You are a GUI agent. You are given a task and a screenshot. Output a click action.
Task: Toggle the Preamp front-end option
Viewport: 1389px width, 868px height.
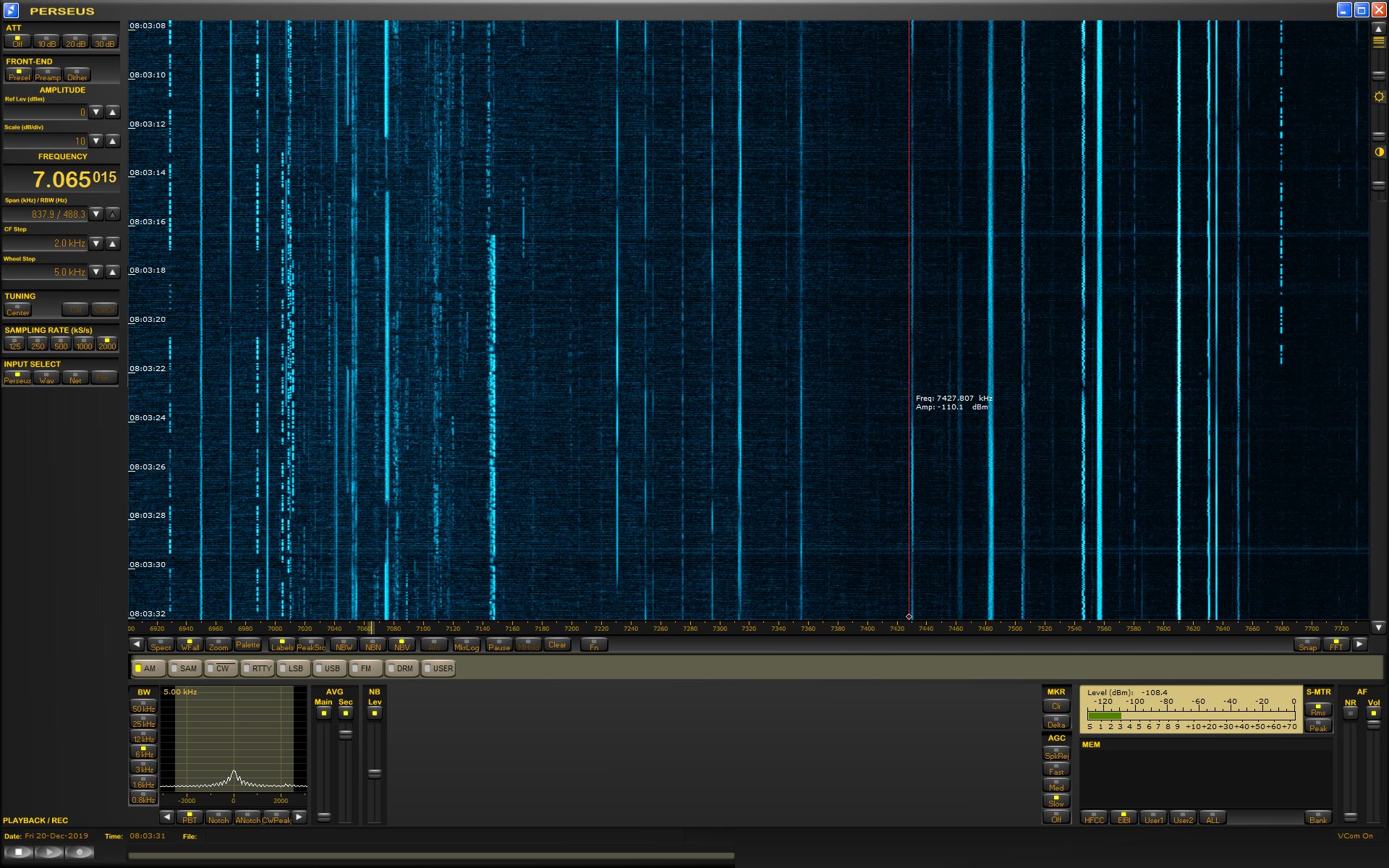(48, 75)
